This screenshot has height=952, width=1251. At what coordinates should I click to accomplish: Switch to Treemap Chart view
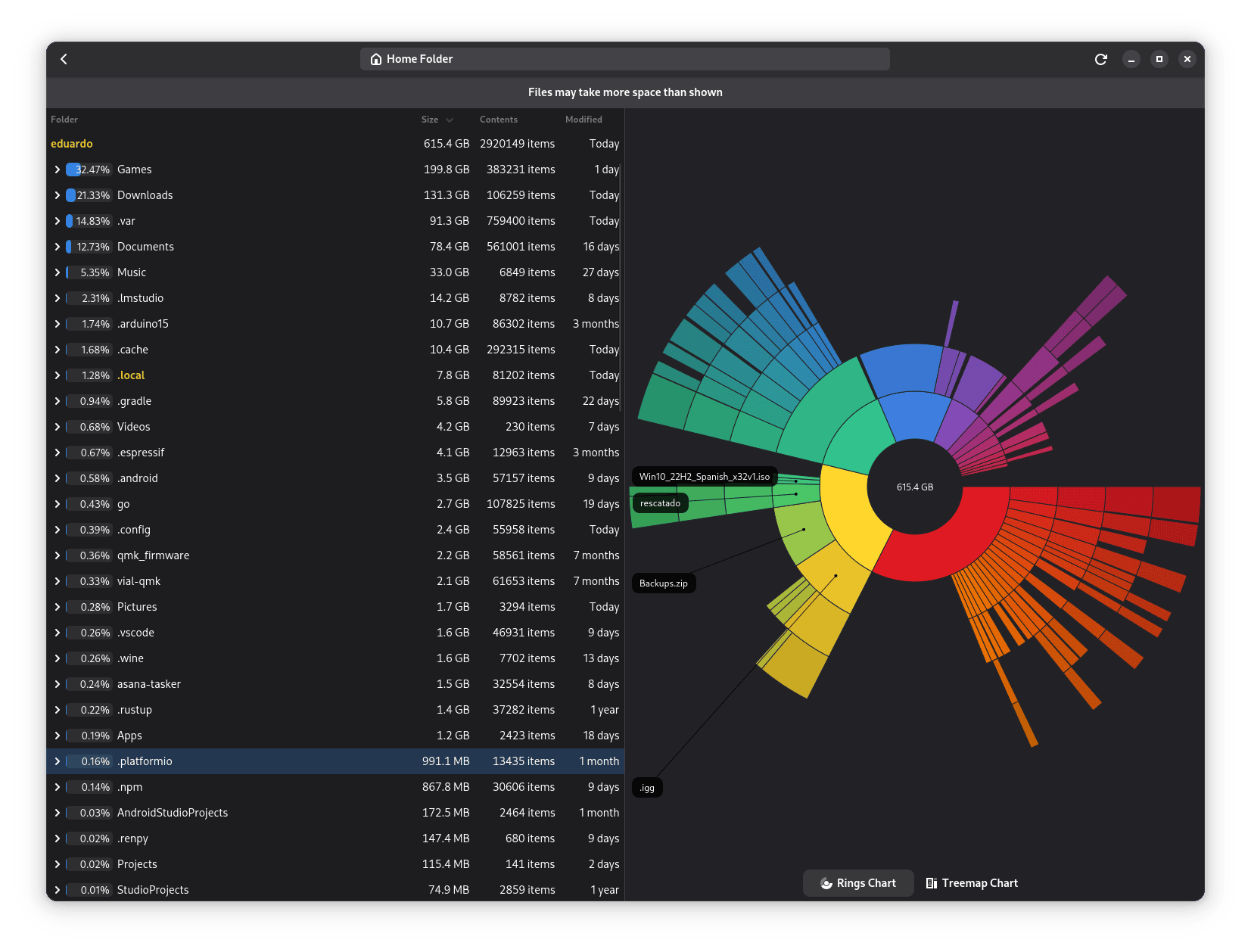click(x=972, y=883)
